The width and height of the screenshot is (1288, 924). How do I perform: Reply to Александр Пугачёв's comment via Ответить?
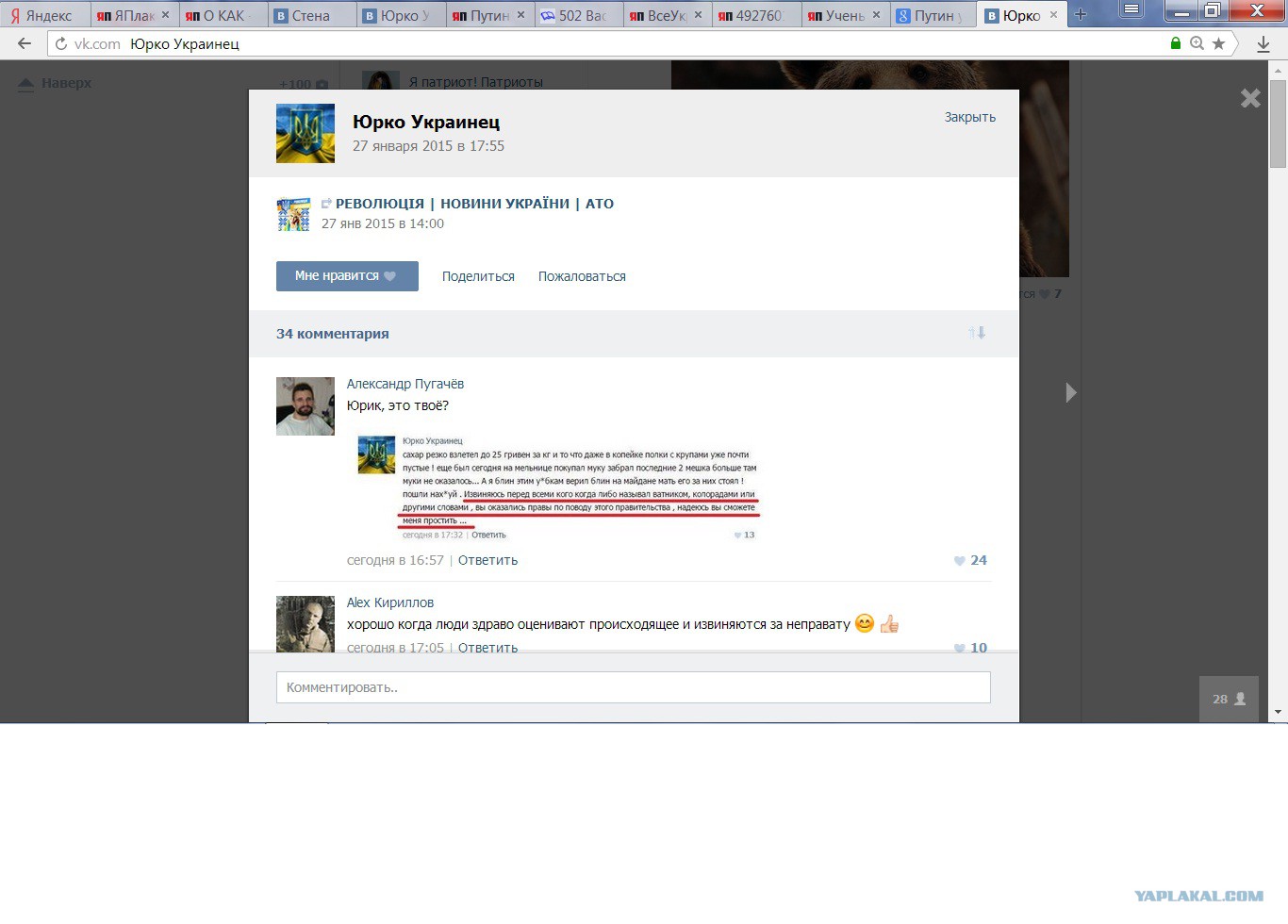click(x=487, y=560)
